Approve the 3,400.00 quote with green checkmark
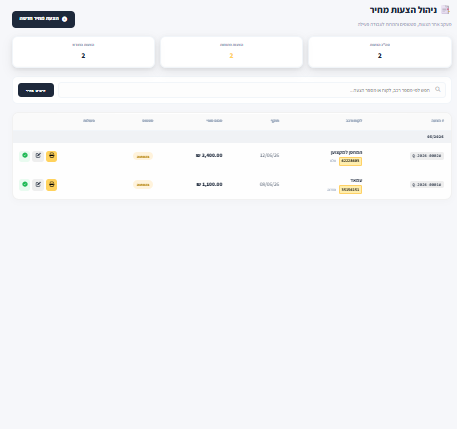 [25, 156]
